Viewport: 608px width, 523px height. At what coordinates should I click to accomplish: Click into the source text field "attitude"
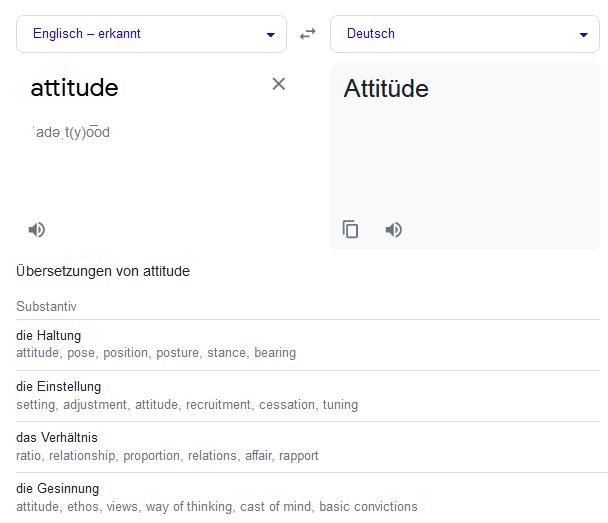tap(75, 88)
